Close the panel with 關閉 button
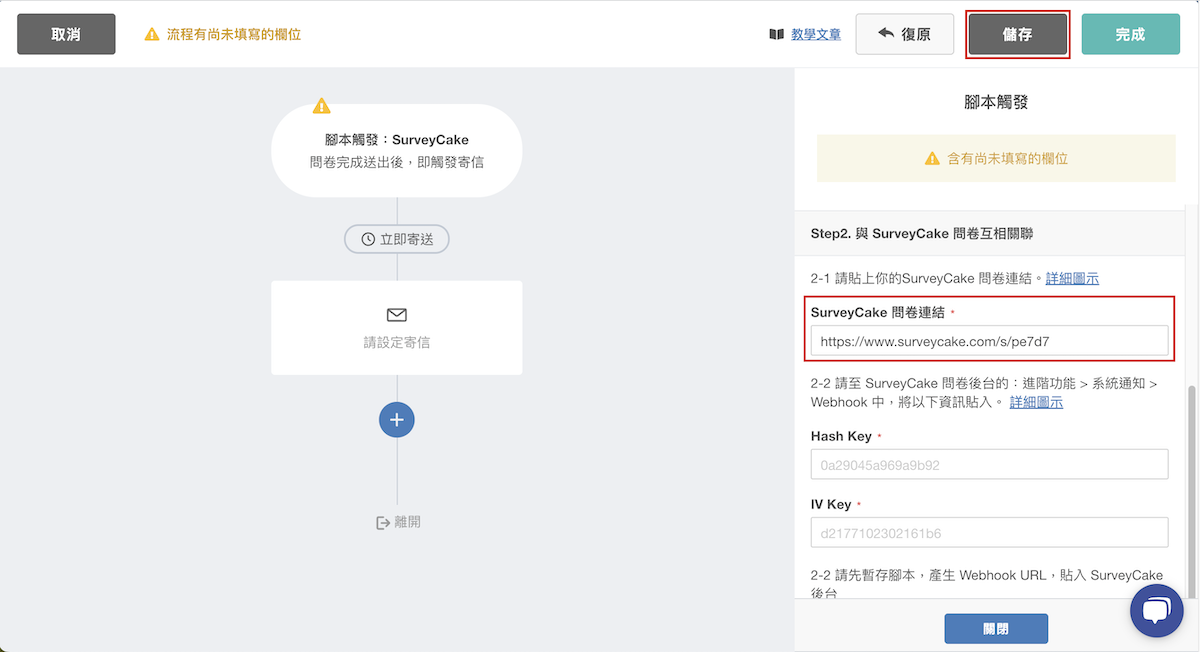 coord(996,629)
